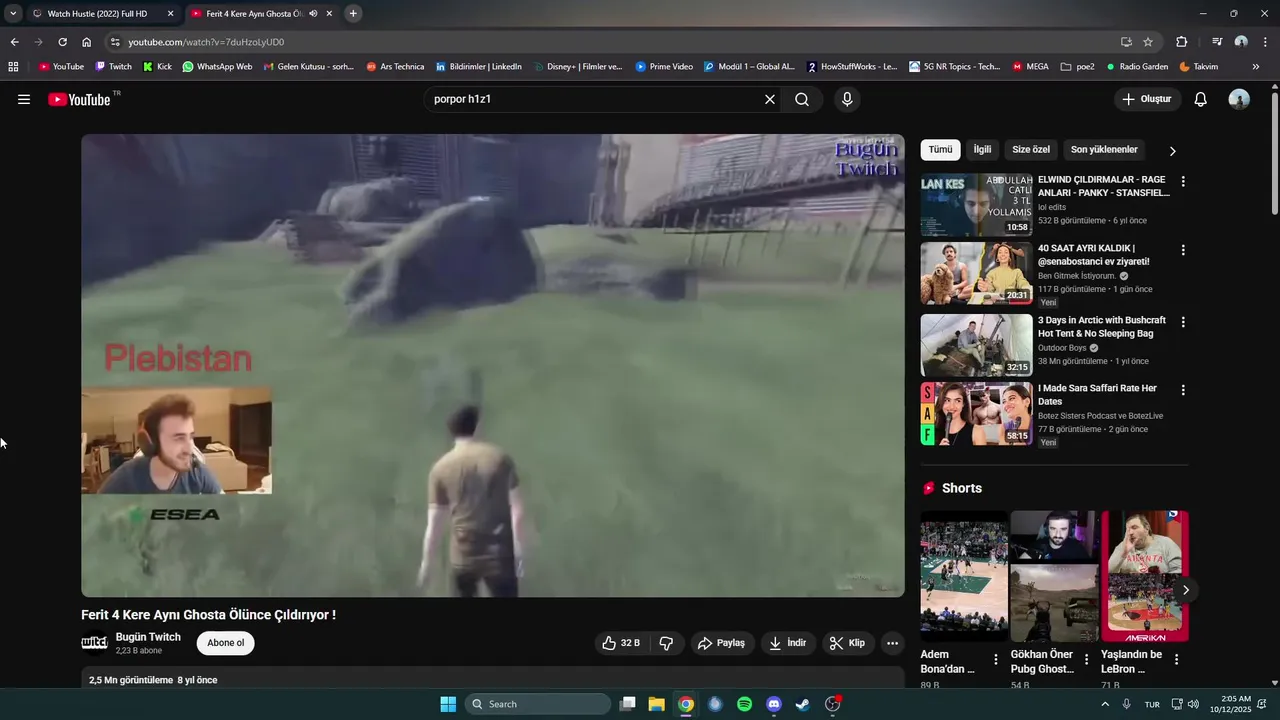Click the video player to pause

[x=493, y=365]
